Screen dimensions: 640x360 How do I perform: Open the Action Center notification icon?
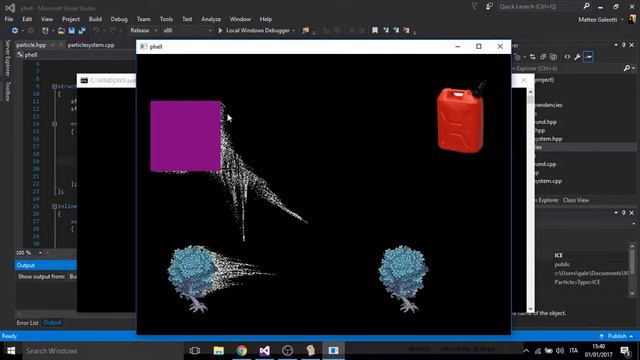625,351
